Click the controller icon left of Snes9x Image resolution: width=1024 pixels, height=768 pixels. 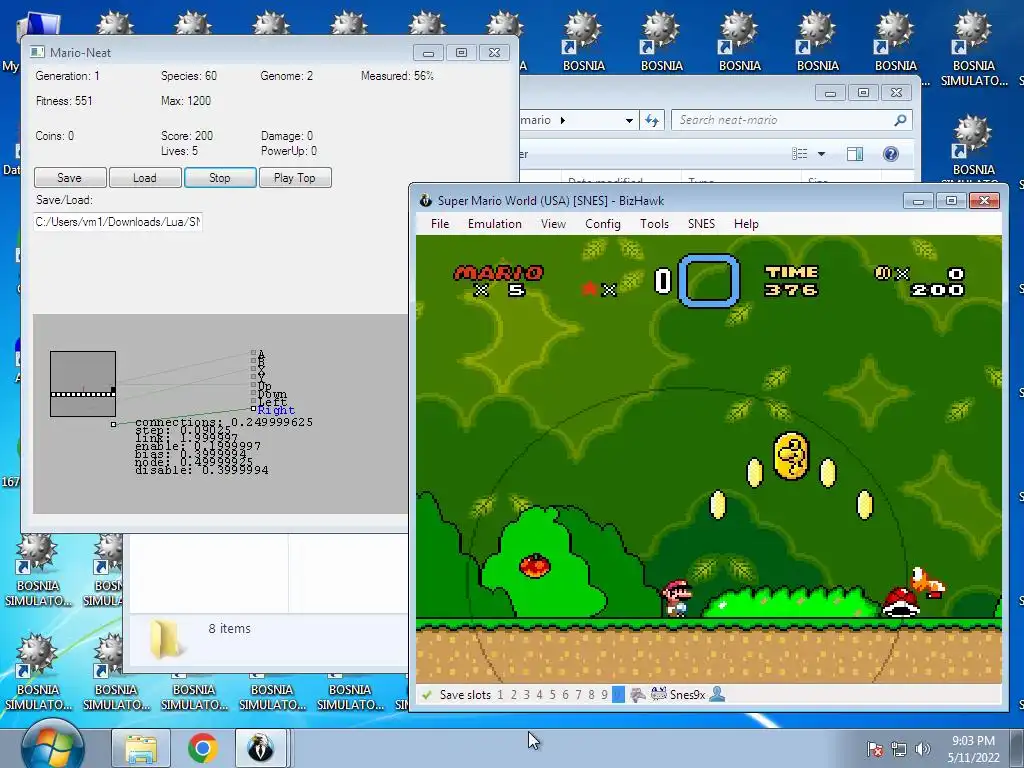[x=659, y=694]
